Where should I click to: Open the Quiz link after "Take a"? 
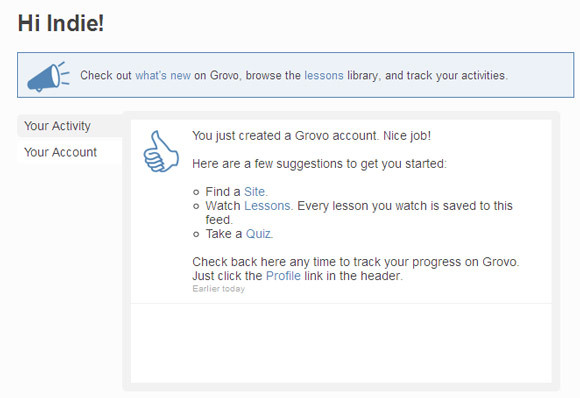(258, 234)
